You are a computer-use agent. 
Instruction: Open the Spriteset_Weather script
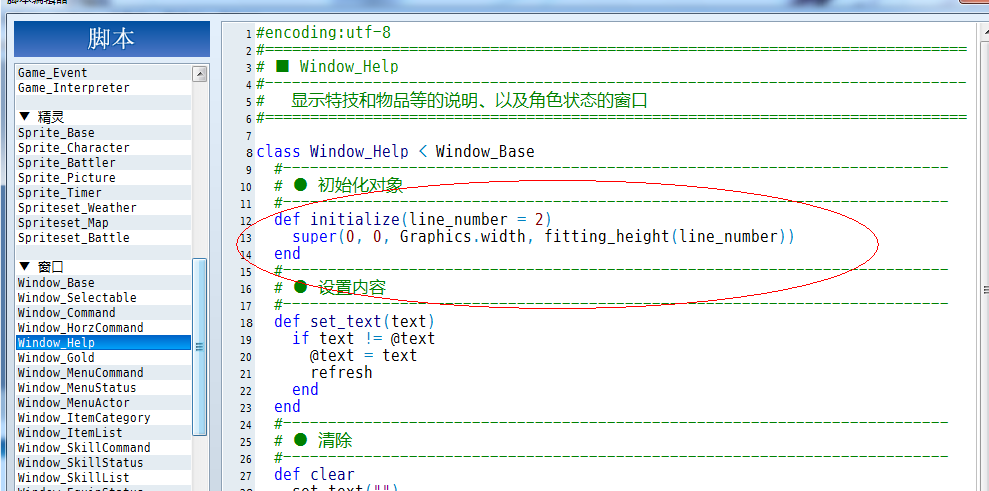click(103, 208)
